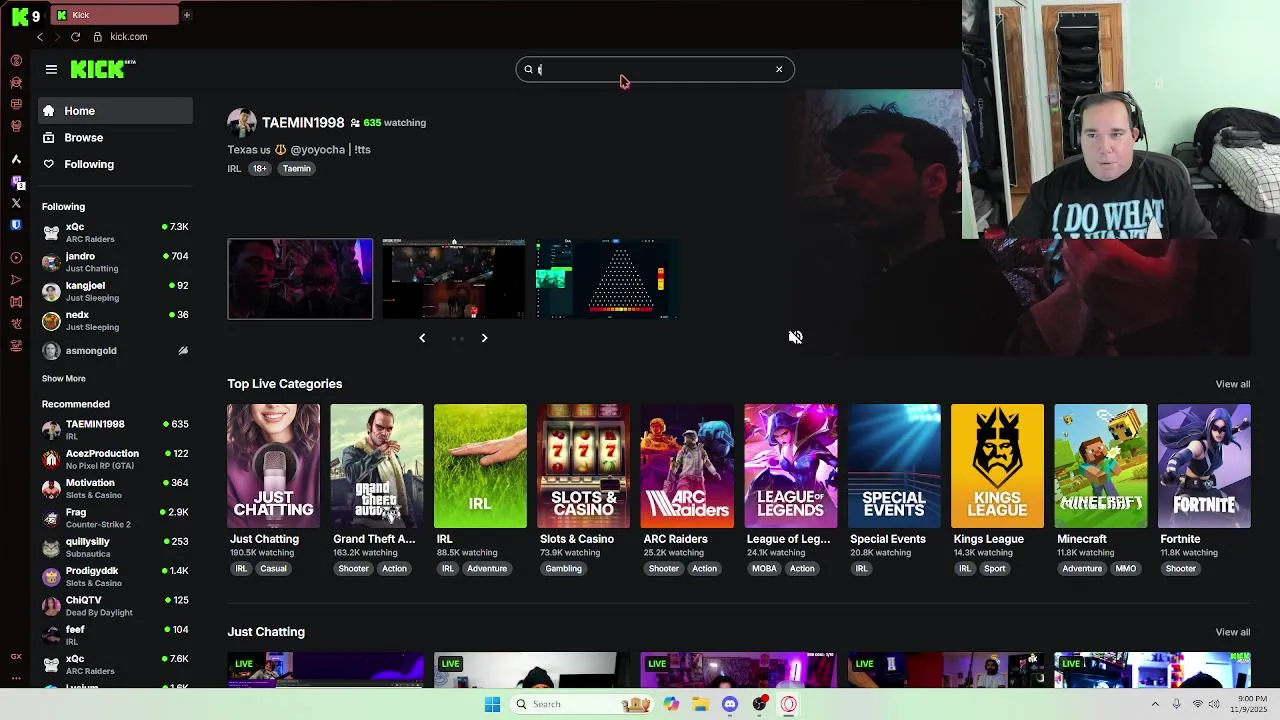The height and width of the screenshot is (720, 1280).
Task: Click the Kick beta logo
Action: coord(103,69)
